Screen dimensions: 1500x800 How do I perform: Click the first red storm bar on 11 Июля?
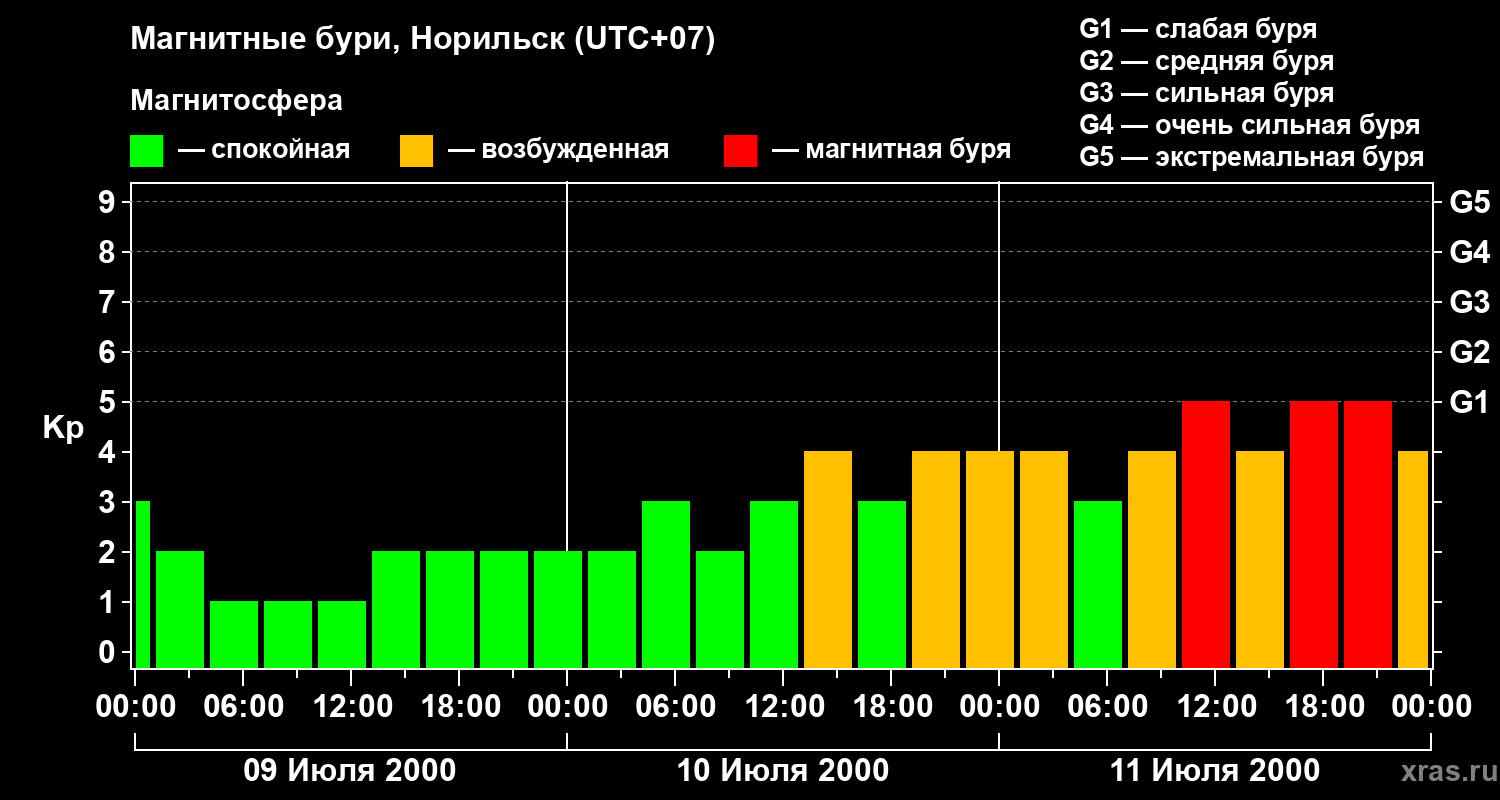1206,534
